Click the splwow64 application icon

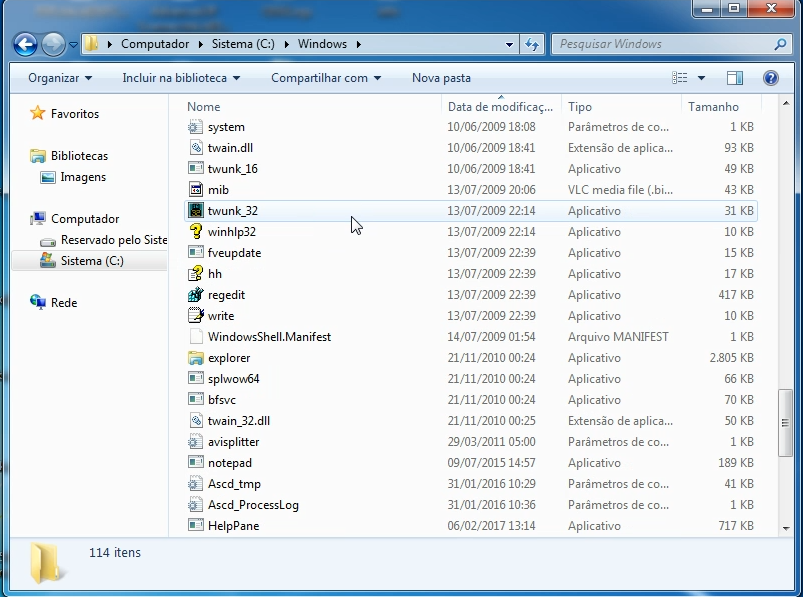(196, 378)
